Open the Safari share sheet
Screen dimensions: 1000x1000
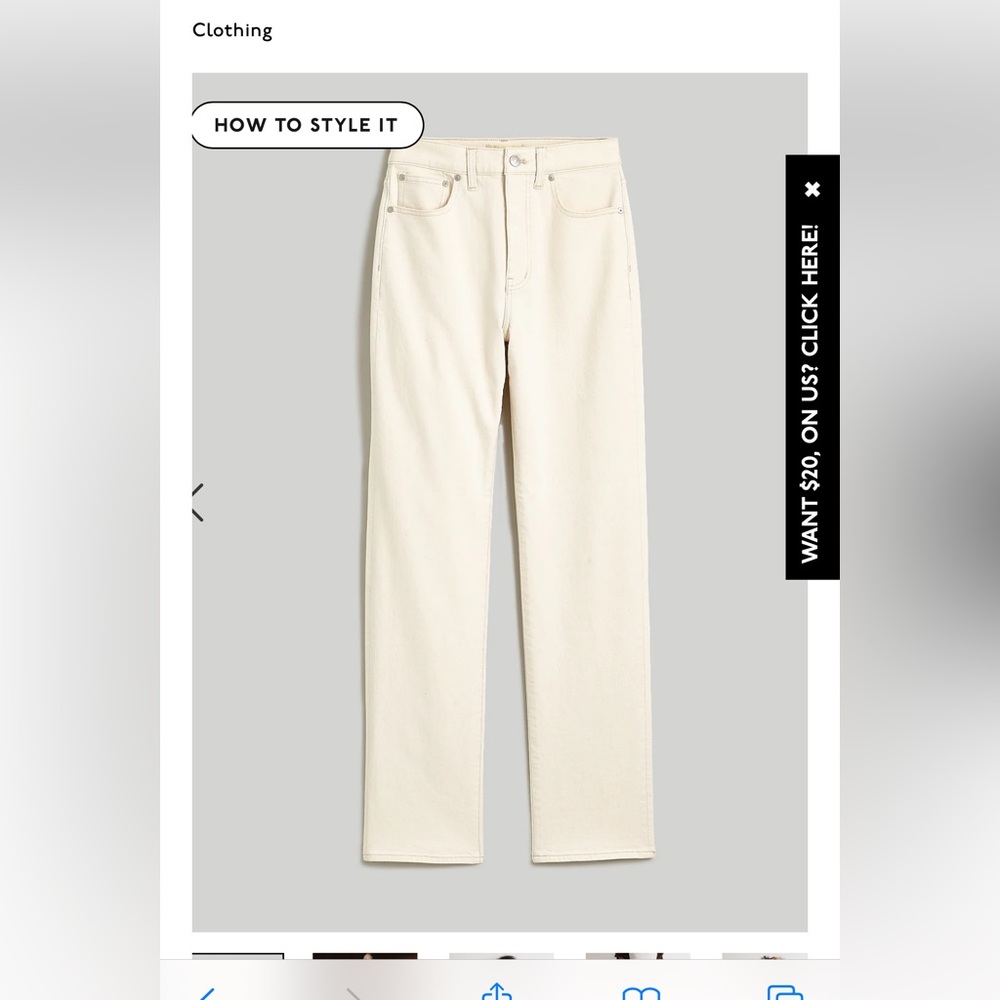point(497,991)
